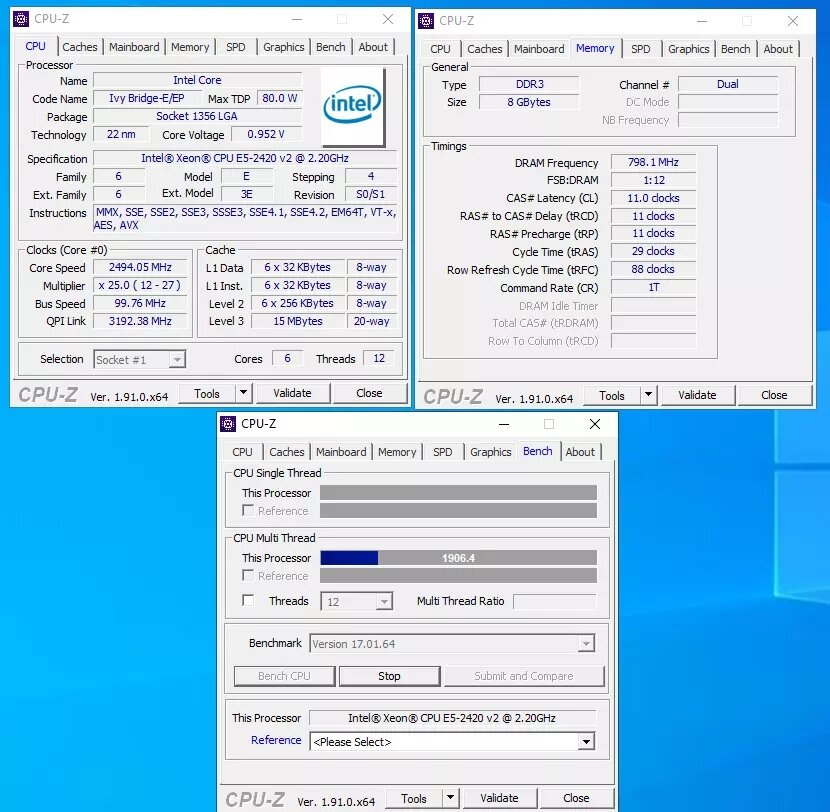This screenshot has height=812, width=830.
Task: Click the DRAM Frequency value 798.1 MHz
Action: tap(653, 162)
